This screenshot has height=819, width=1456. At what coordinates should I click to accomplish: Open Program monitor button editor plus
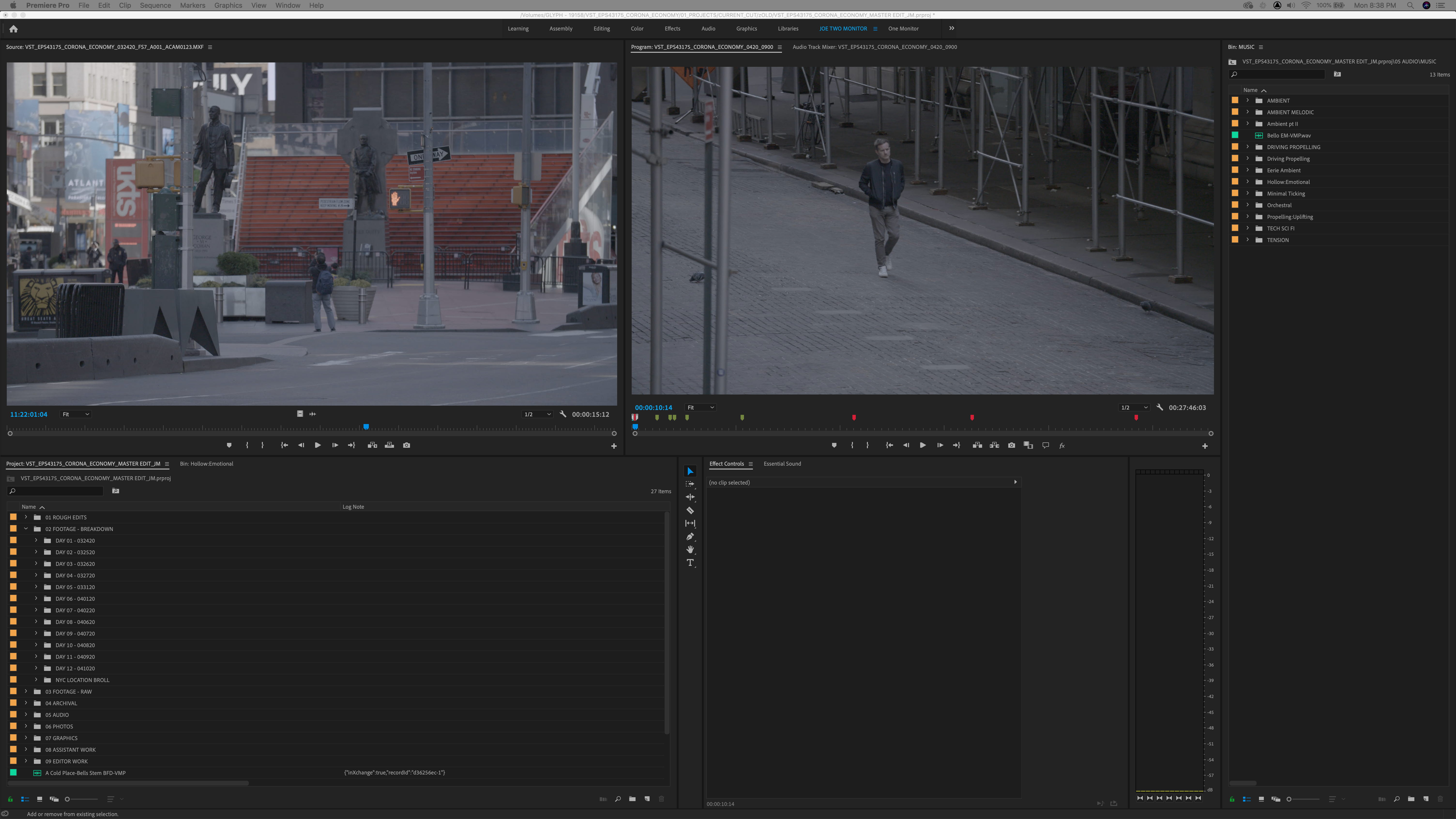point(1205,446)
